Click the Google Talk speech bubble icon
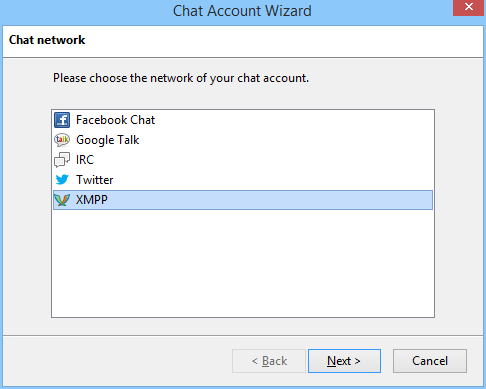486x389 pixels. [62, 140]
